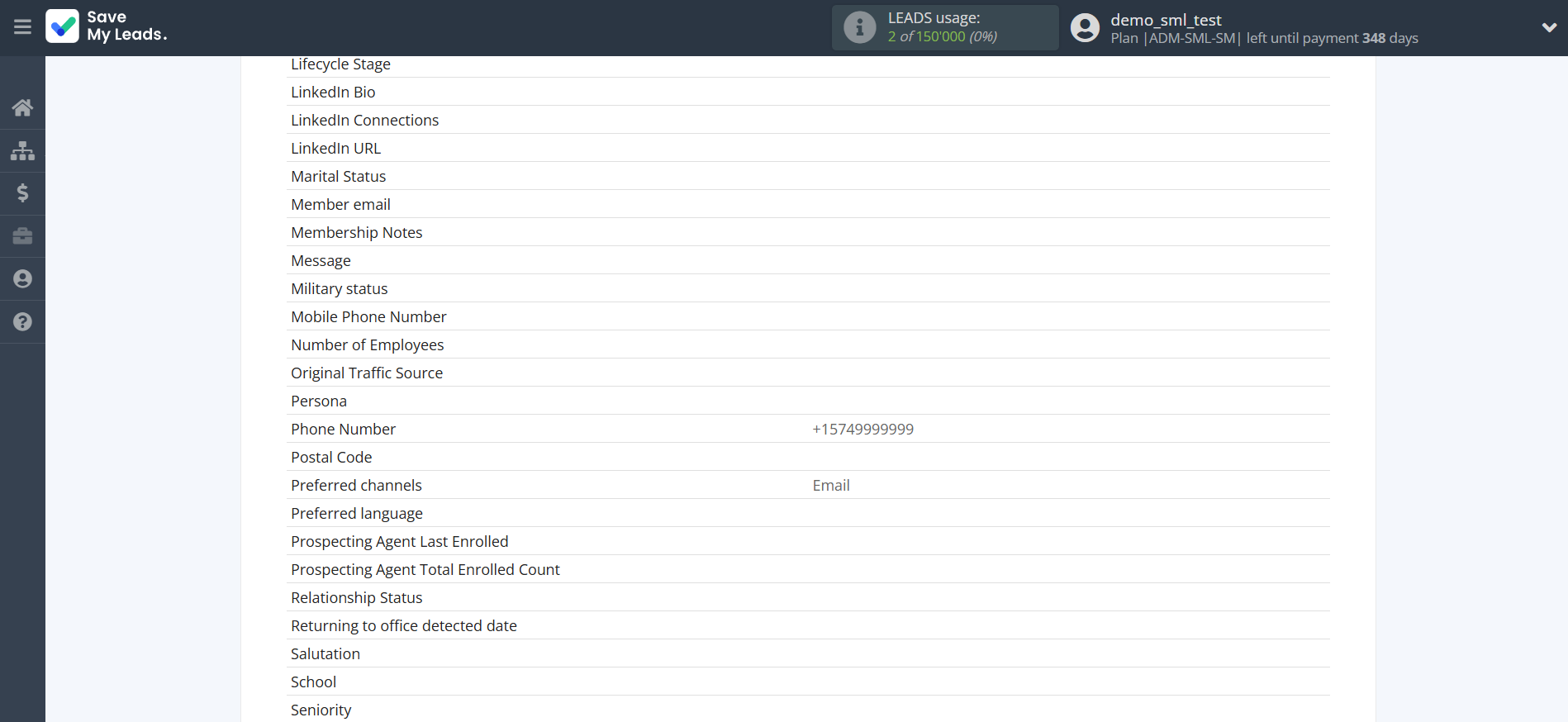Screen dimensions: 1568x722
Task: Click the Save My Leads logo
Action: (x=107, y=26)
